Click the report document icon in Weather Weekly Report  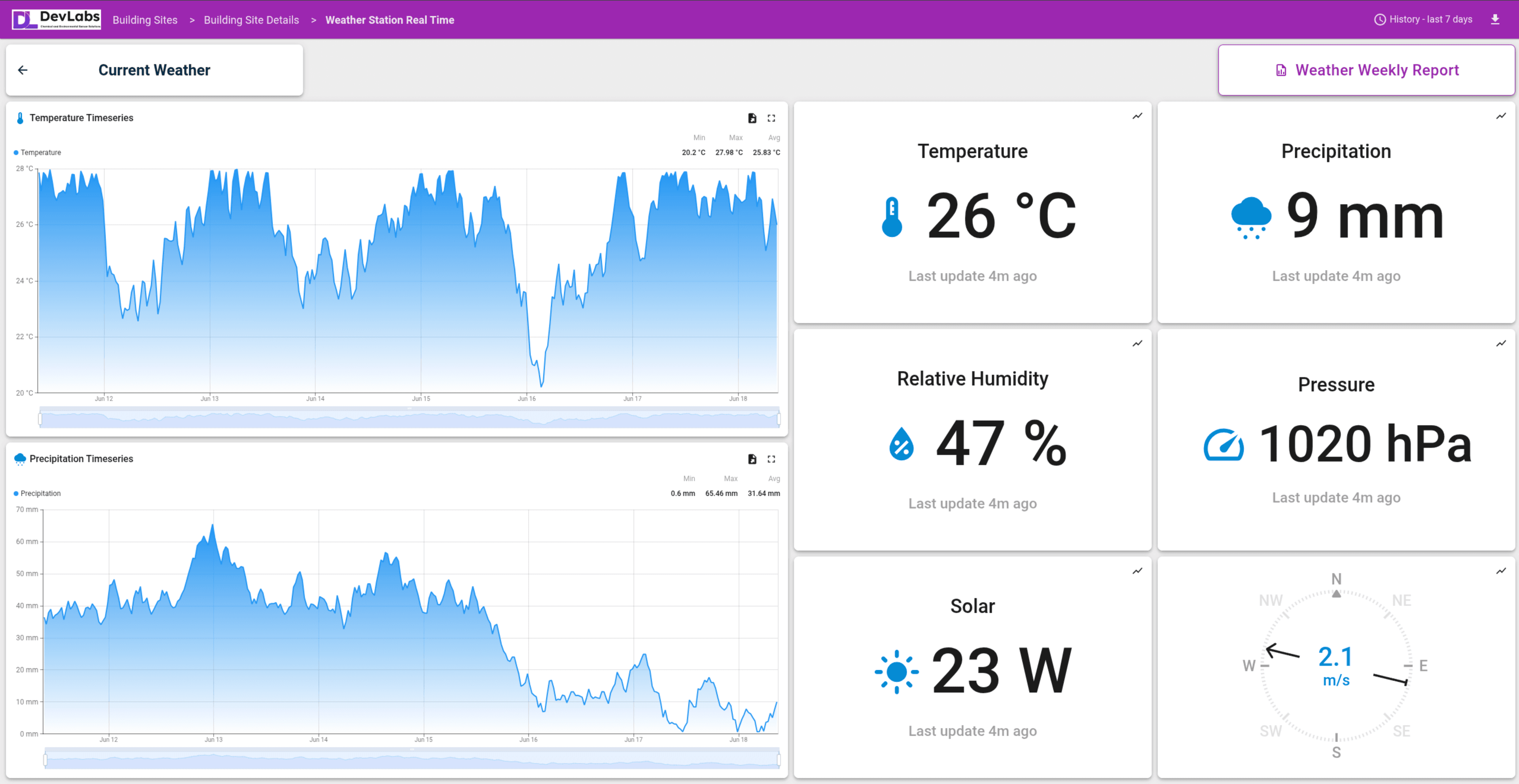[x=1281, y=71]
